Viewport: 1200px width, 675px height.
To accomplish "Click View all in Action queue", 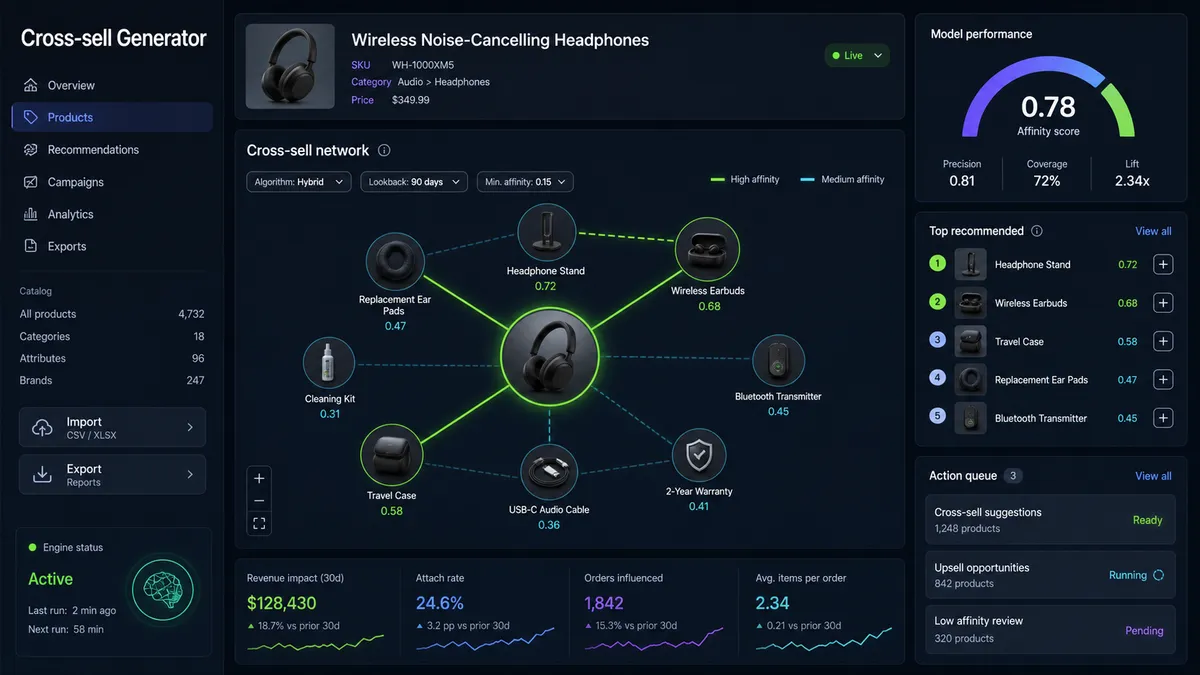I will (1153, 476).
